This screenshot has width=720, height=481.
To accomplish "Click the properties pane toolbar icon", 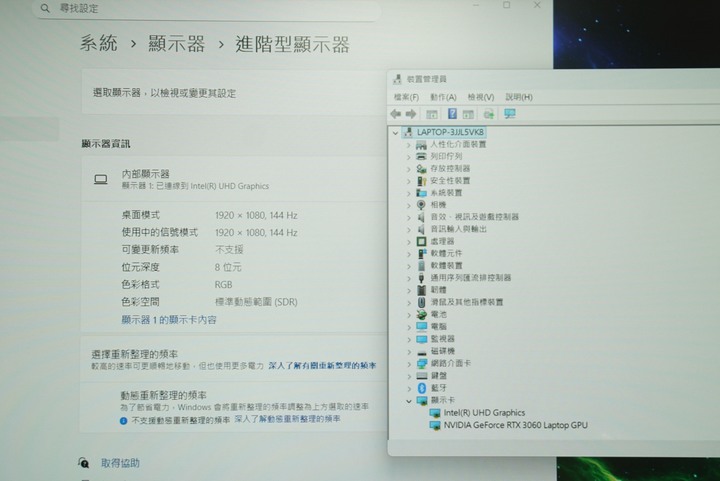I will tap(468, 114).
